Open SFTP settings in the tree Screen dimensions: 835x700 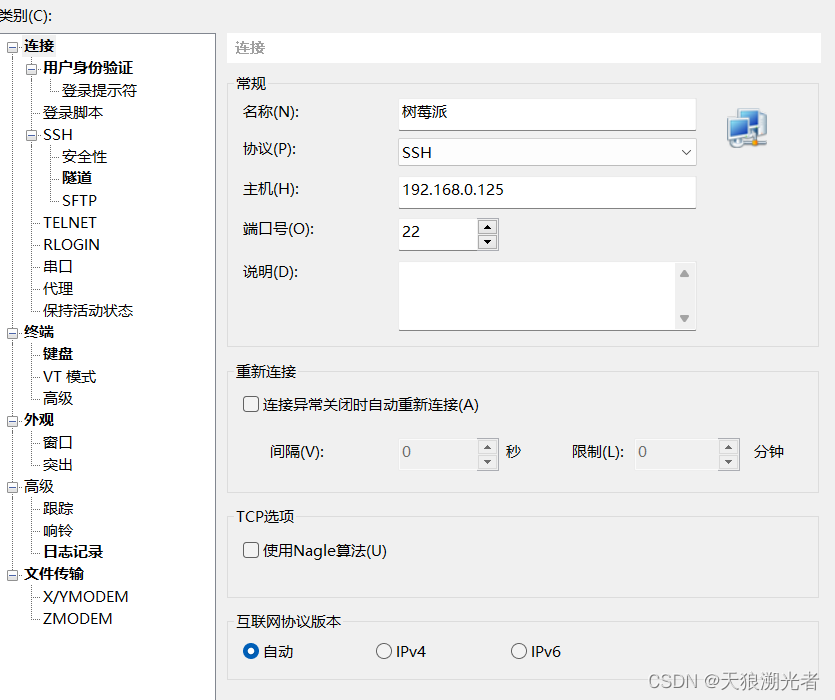coord(79,200)
